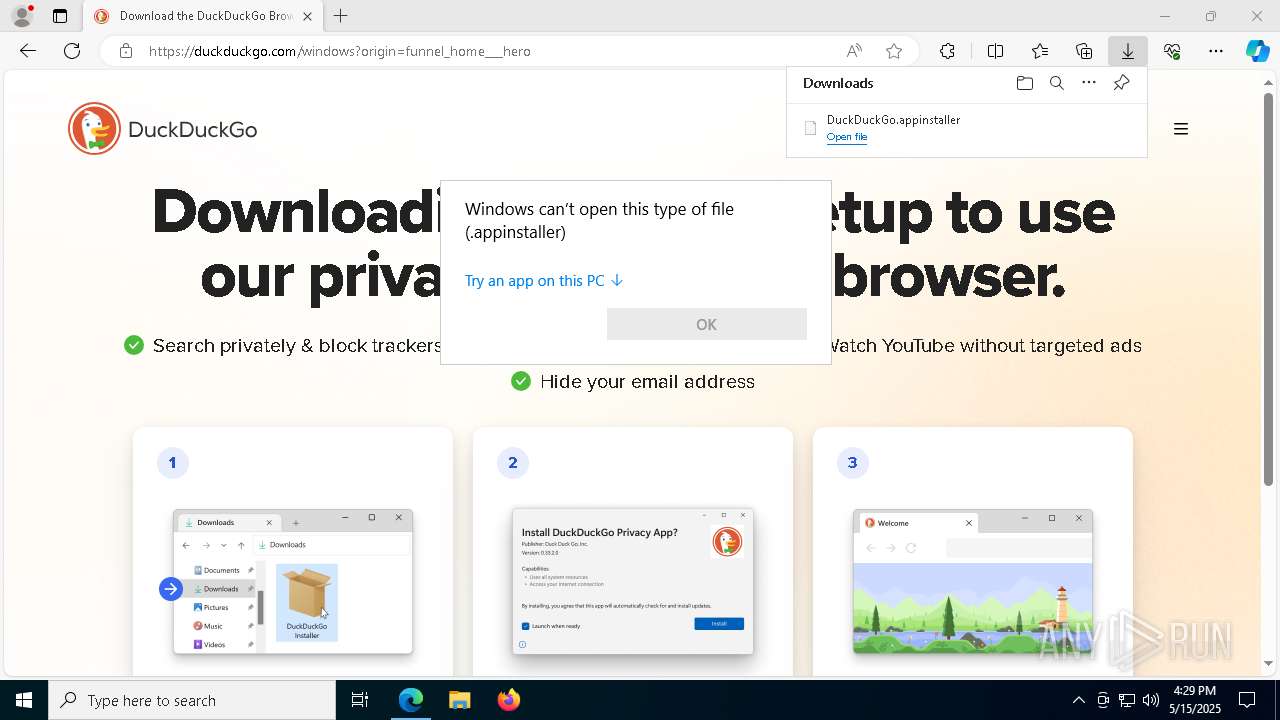Image resolution: width=1280 pixels, height=720 pixels.
Task: Open the Windows Start menu
Action: click(x=24, y=700)
